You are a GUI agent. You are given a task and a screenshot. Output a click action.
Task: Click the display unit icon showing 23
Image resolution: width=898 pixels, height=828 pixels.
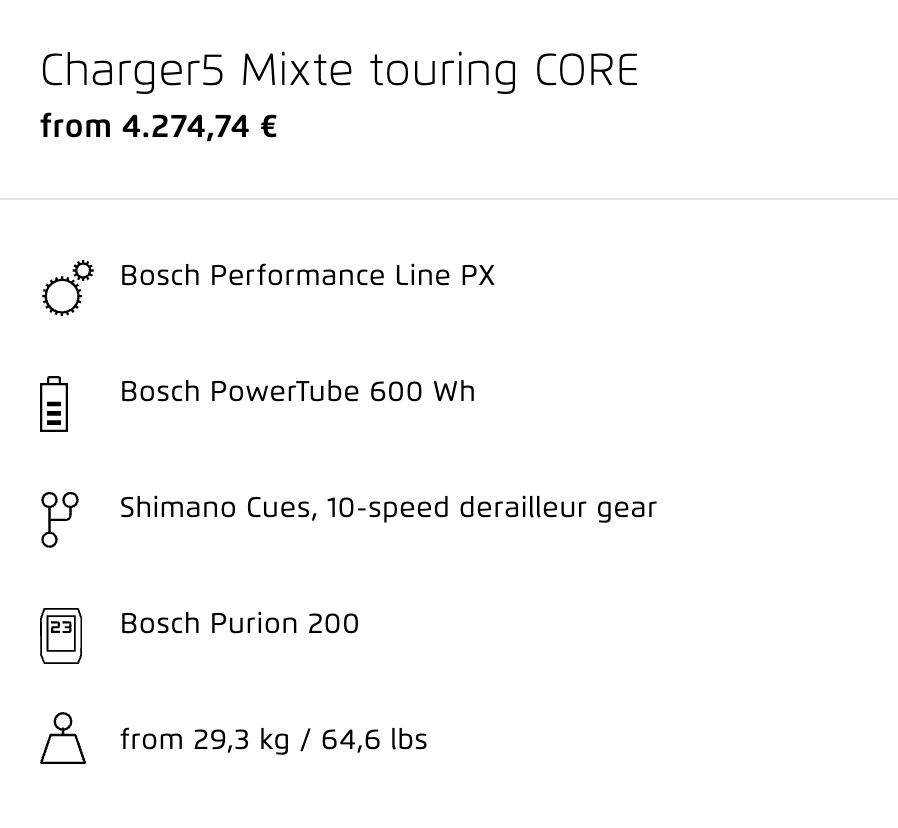click(x=61, y=636)
